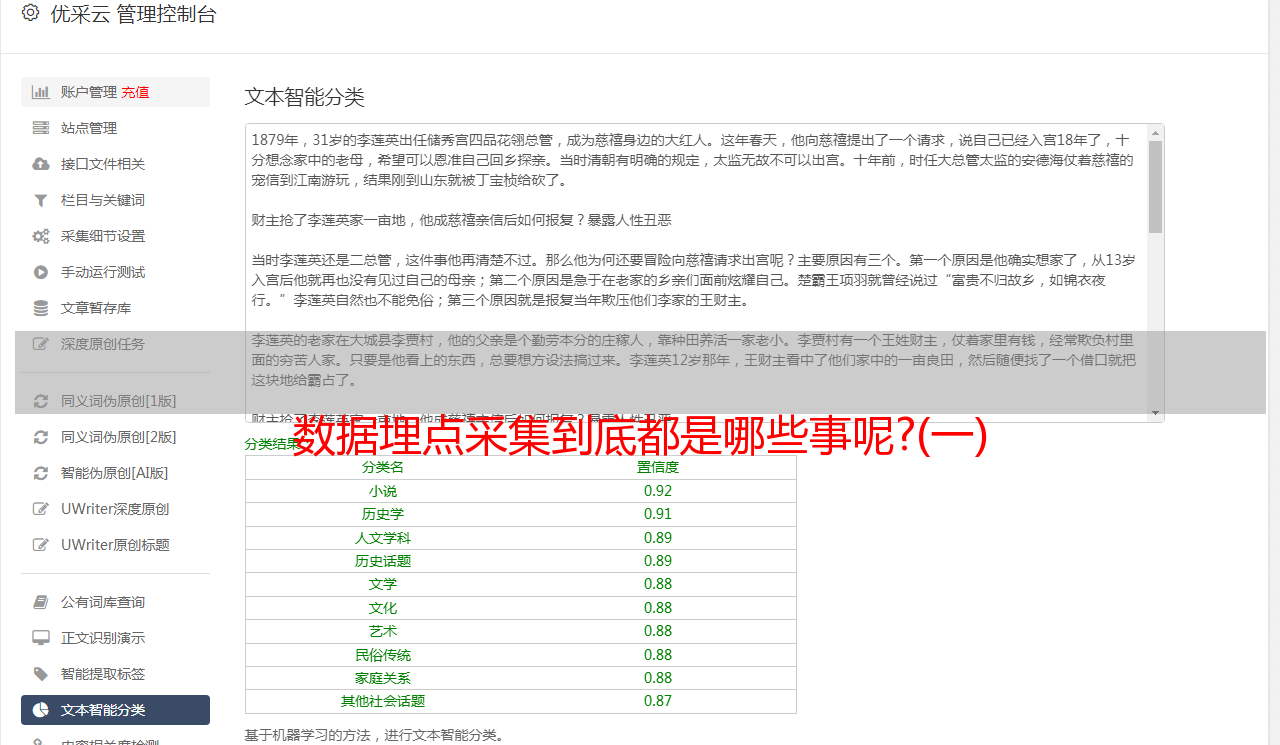
Task: Click the refresh icon for 同义词伪原创[2版]
Action: pyautogui.click(x=41, y=437)
